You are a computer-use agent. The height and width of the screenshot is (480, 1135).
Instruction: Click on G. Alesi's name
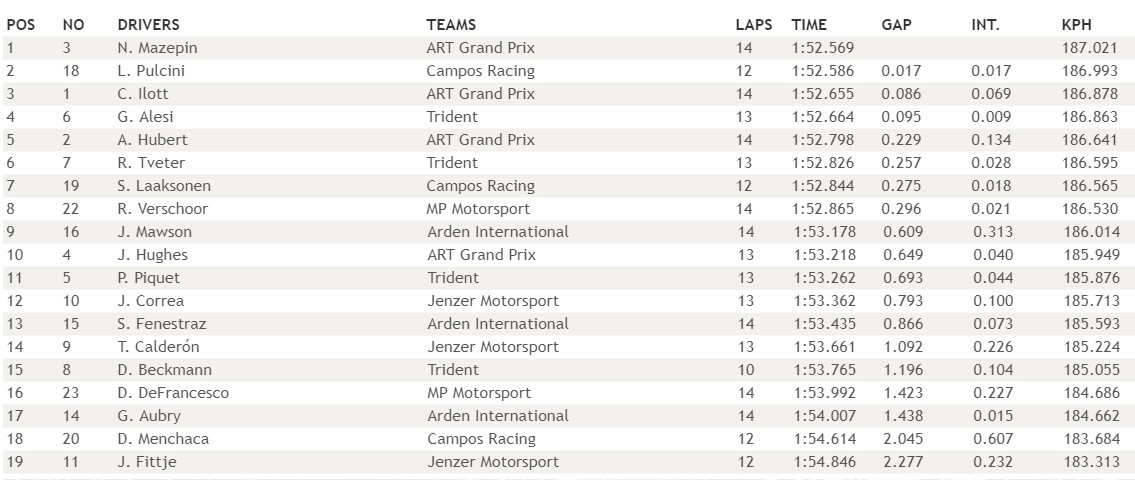click(145, 117)
